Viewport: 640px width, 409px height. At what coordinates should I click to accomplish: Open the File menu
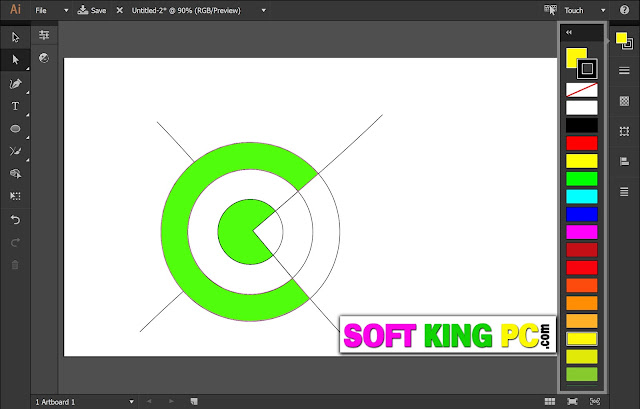click(x=41, y=10)
